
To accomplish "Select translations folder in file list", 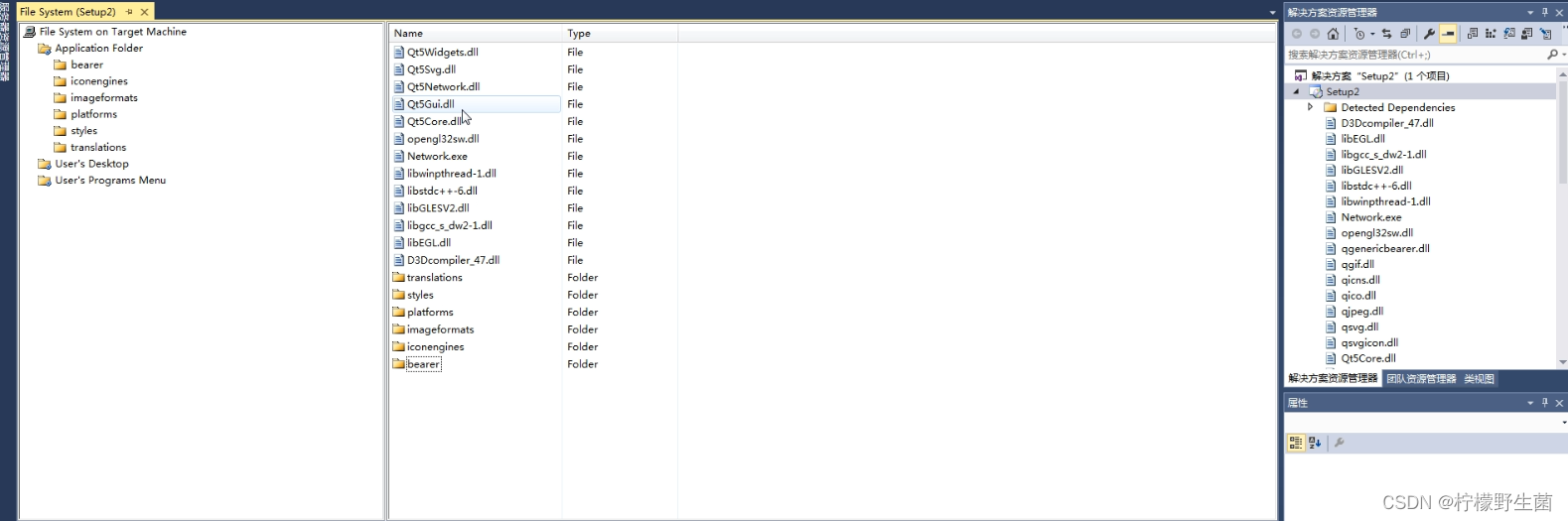I will [434, 278].
